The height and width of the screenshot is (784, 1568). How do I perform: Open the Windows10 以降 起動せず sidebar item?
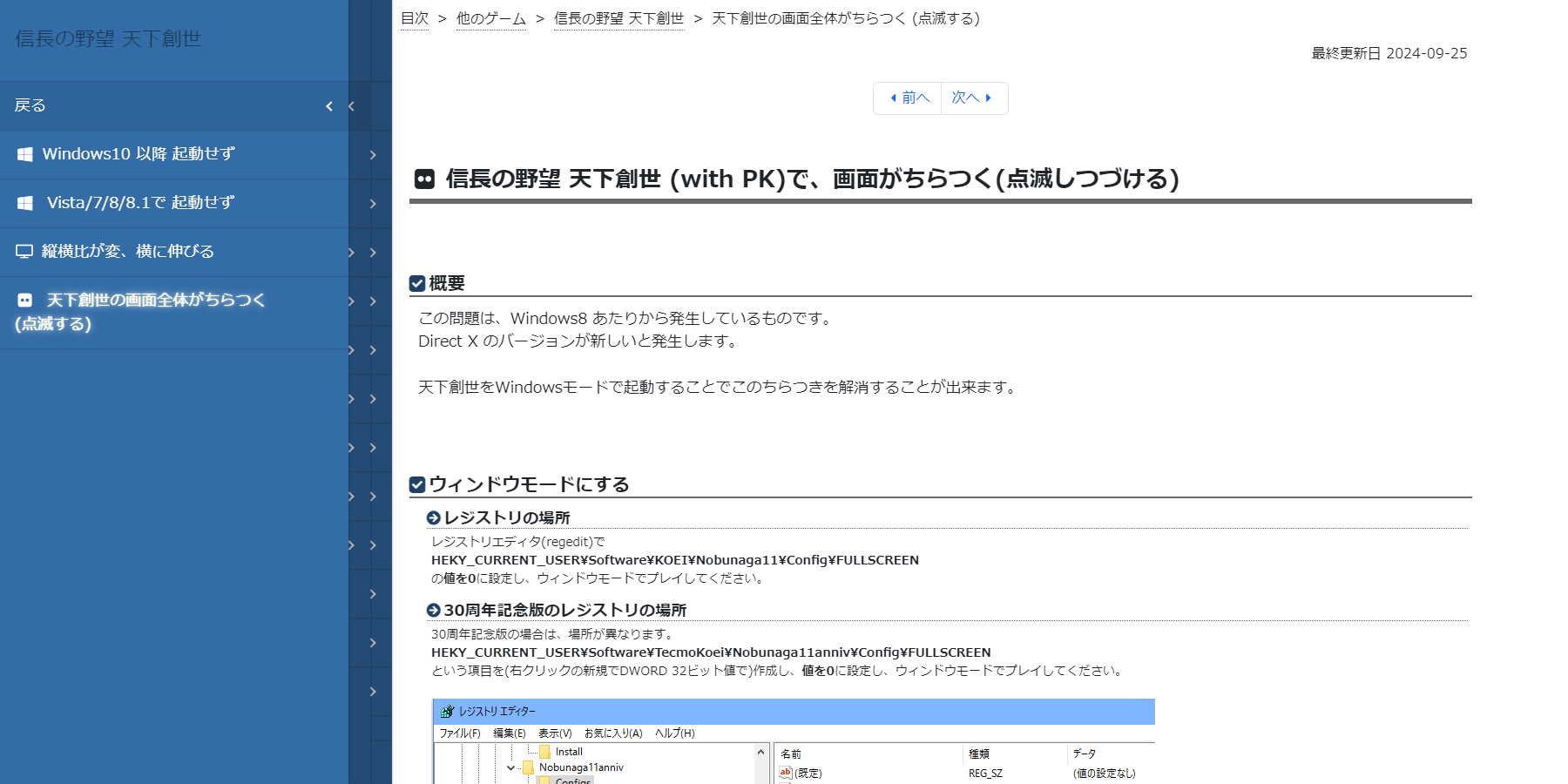(x=174, y=155)
